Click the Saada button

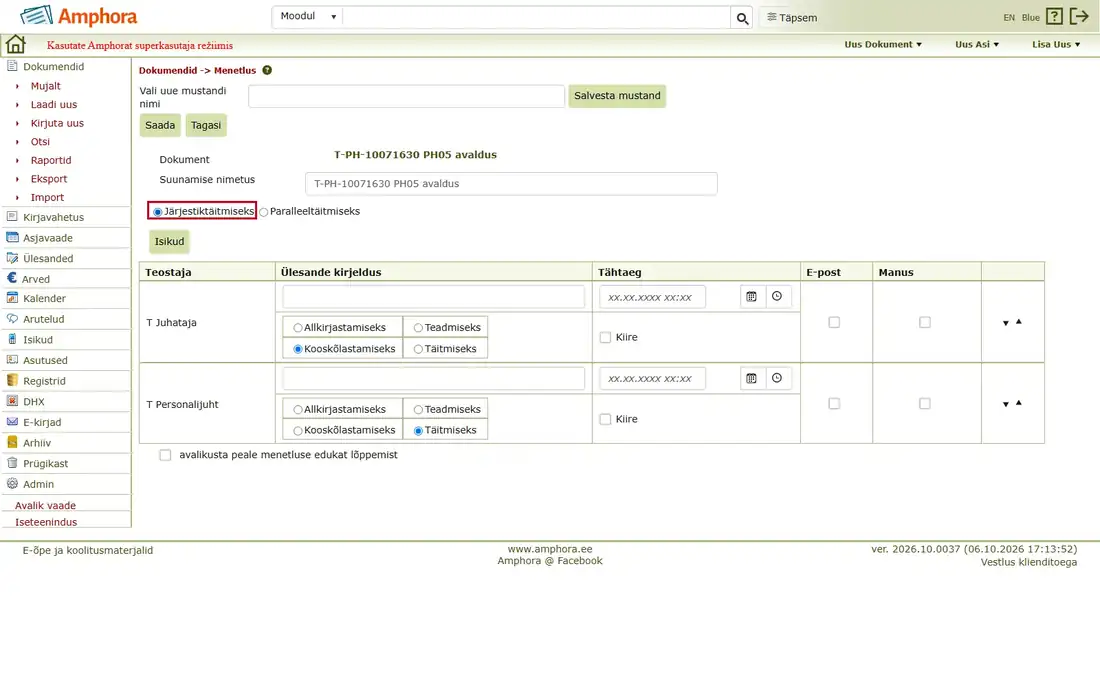(160, 125)
